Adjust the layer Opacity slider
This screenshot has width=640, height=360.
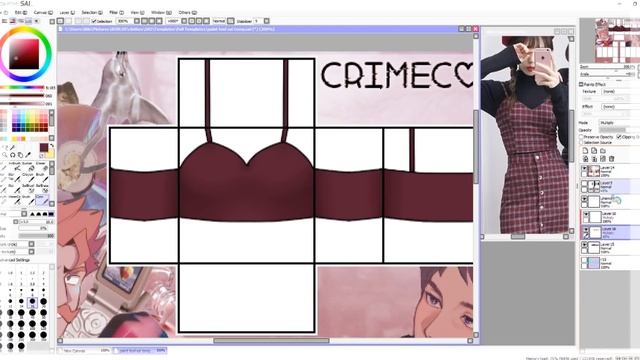pyautogui.click(x=619, y=130)
